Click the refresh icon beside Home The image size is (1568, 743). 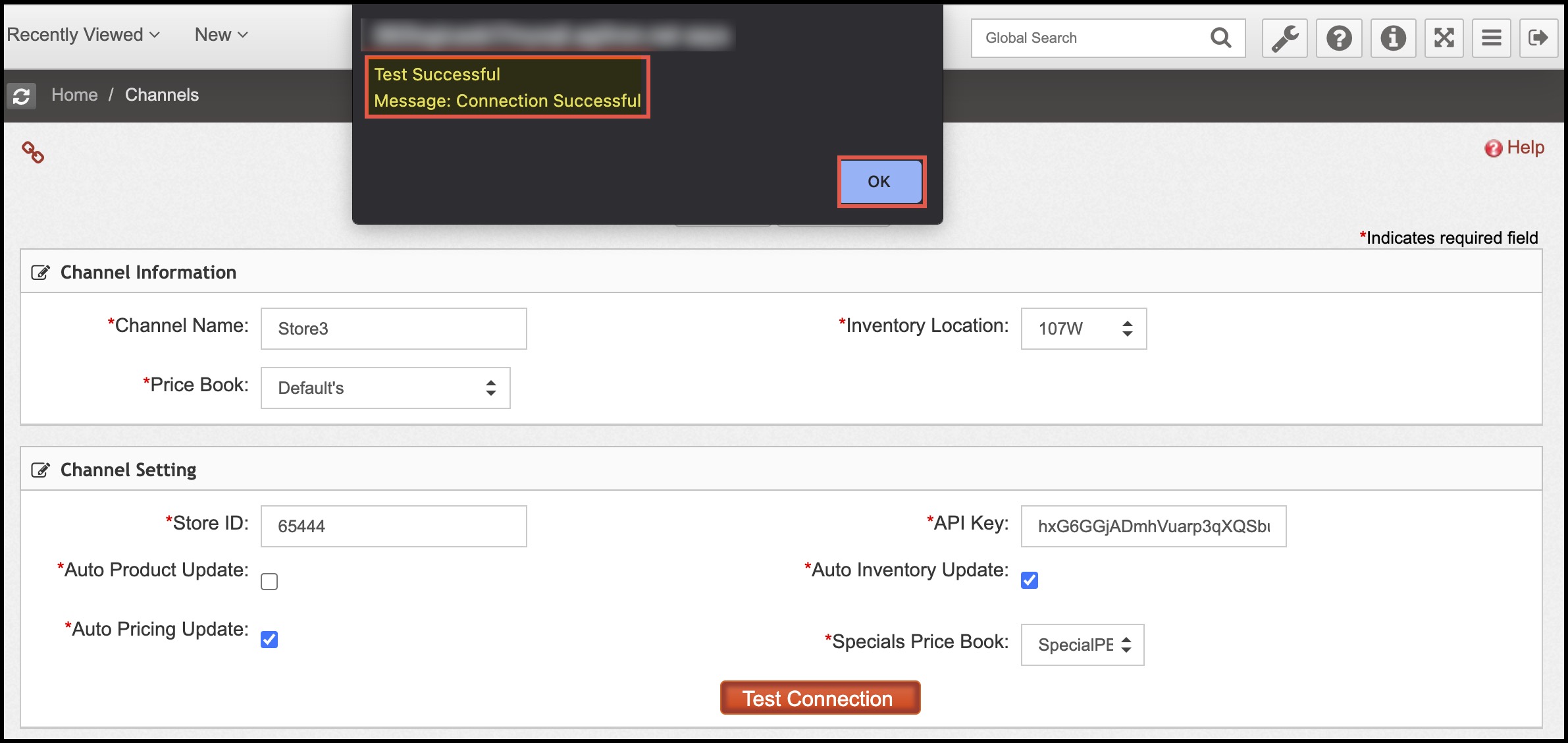(21, 96)
